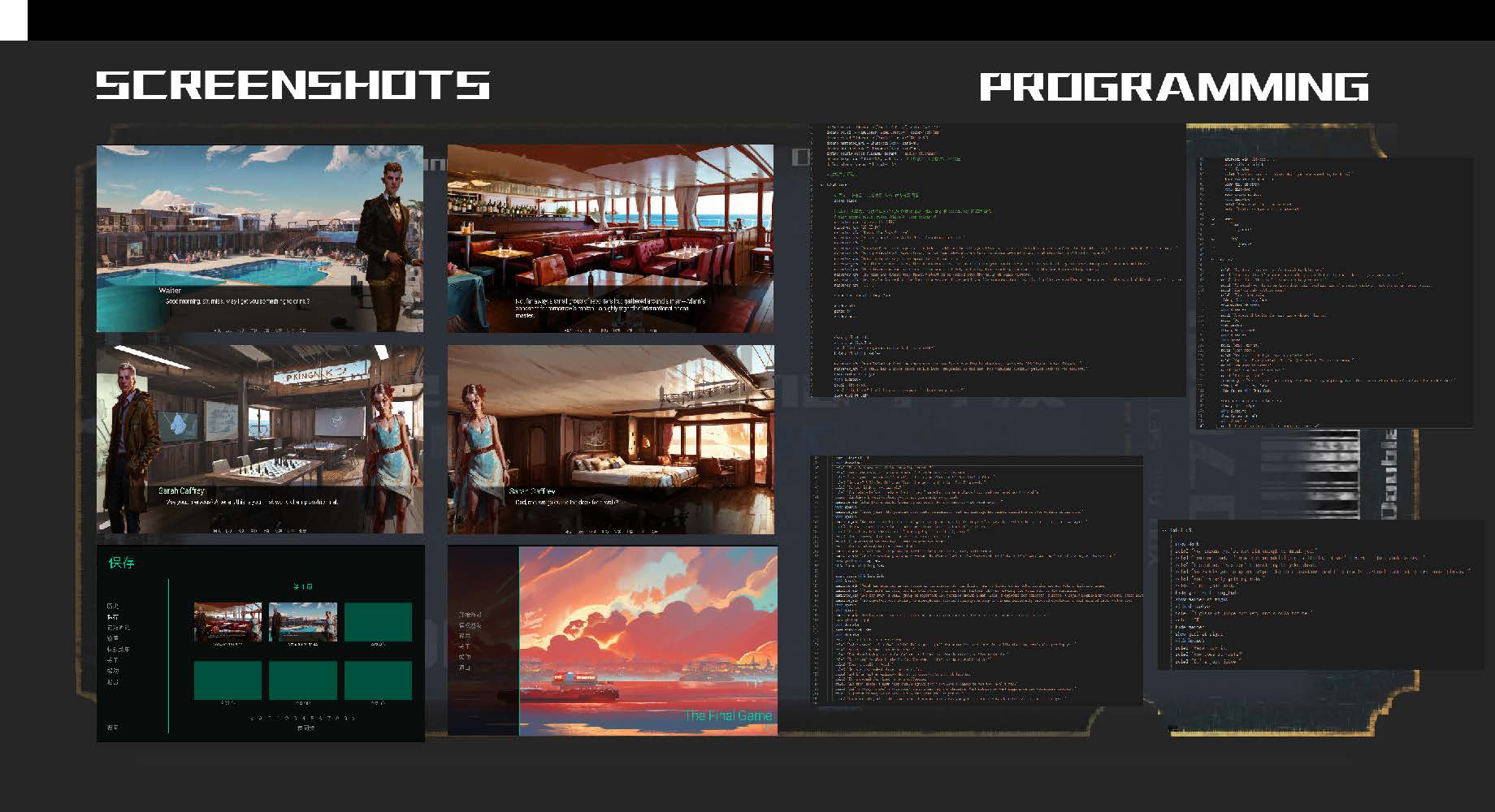Screen dimensions: 1495x812
Task: Select the bottom-right empty green save slot
Action: pos(378,680)
